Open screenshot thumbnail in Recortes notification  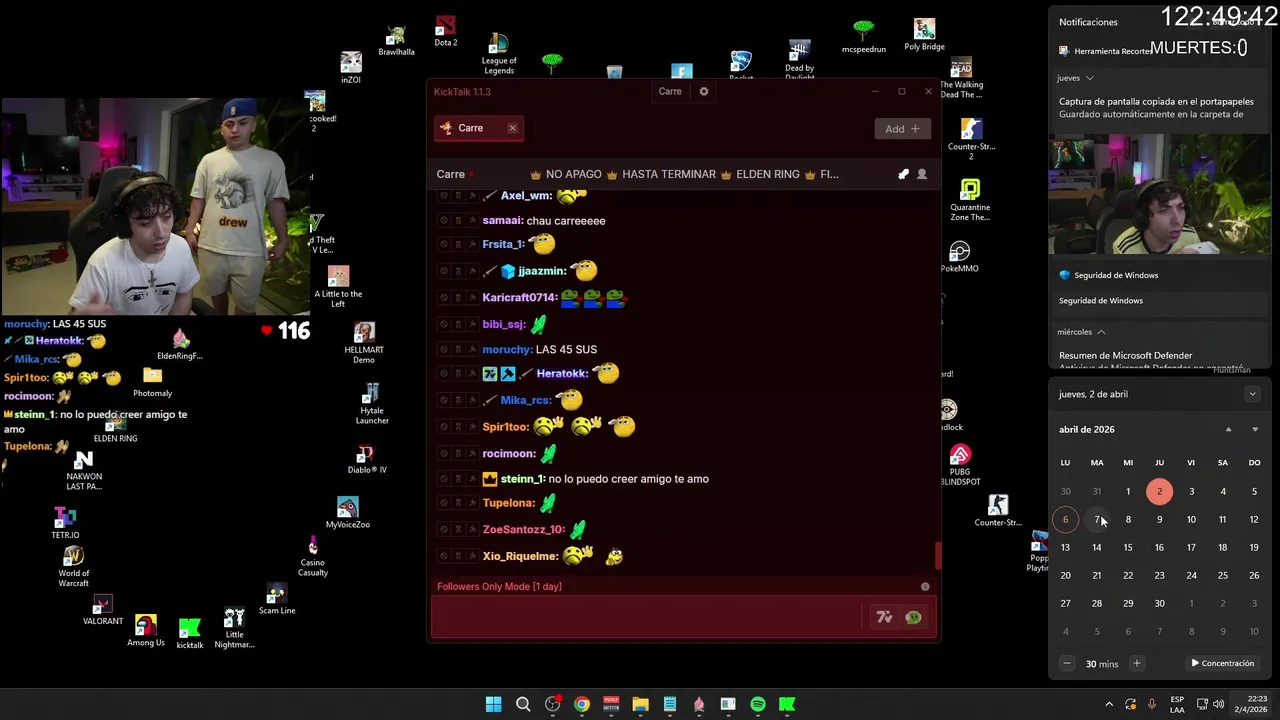click(1160, 196)
